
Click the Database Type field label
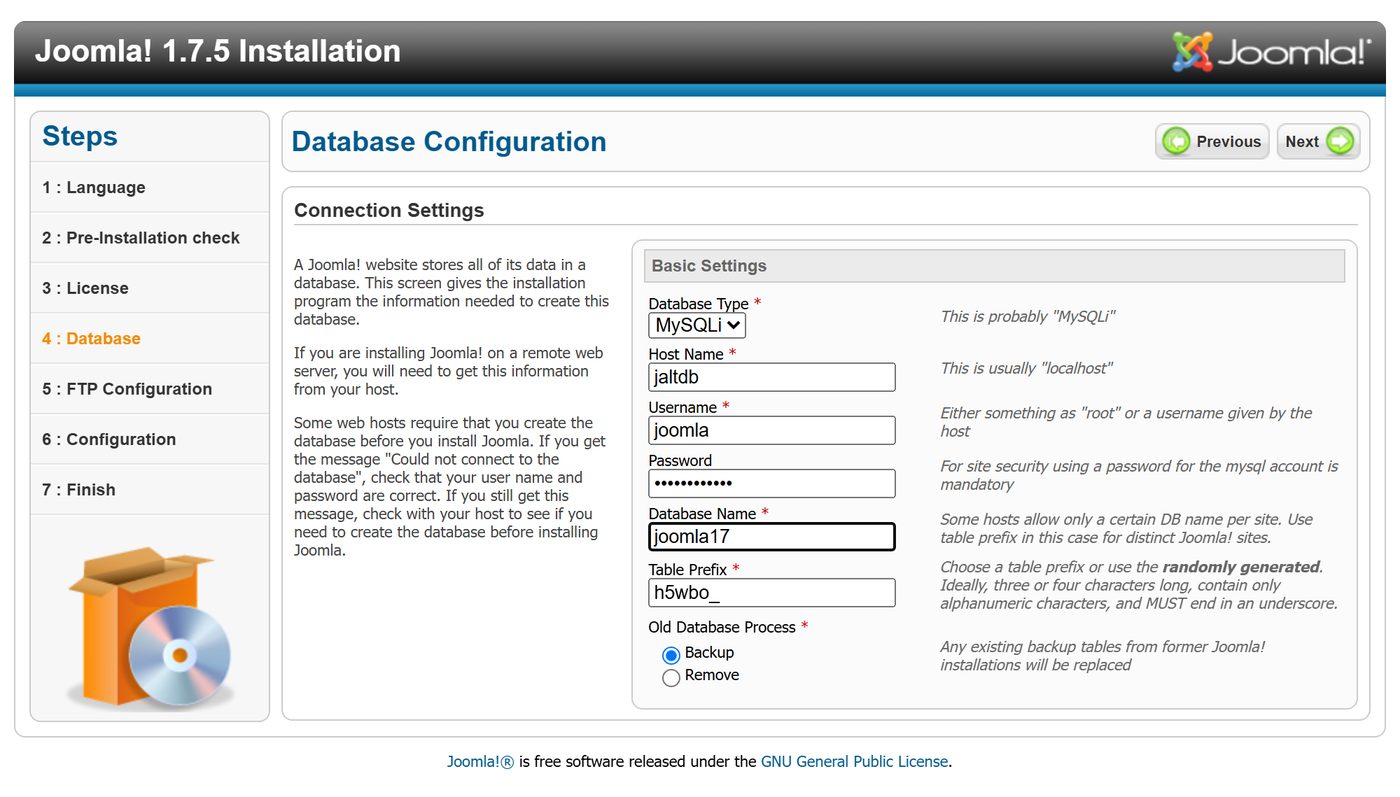pos(704,303)
